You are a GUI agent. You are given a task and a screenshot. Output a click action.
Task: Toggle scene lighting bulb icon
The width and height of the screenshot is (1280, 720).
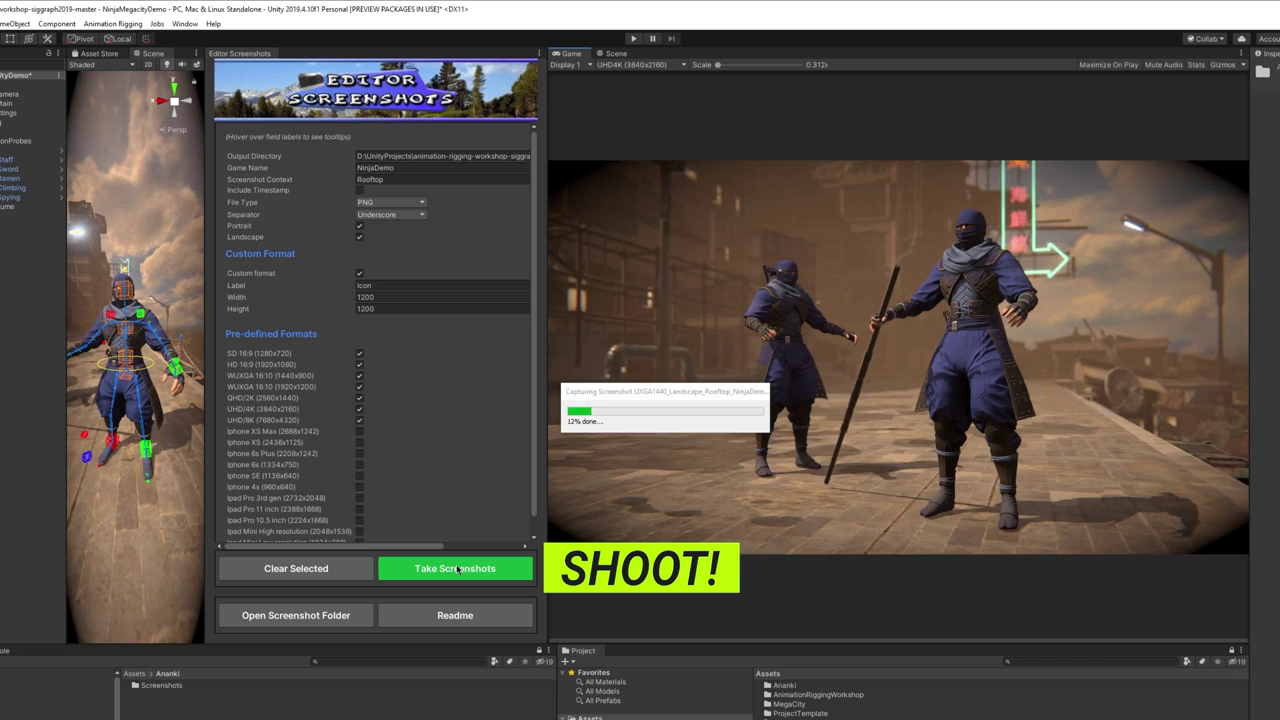[167, 65]
